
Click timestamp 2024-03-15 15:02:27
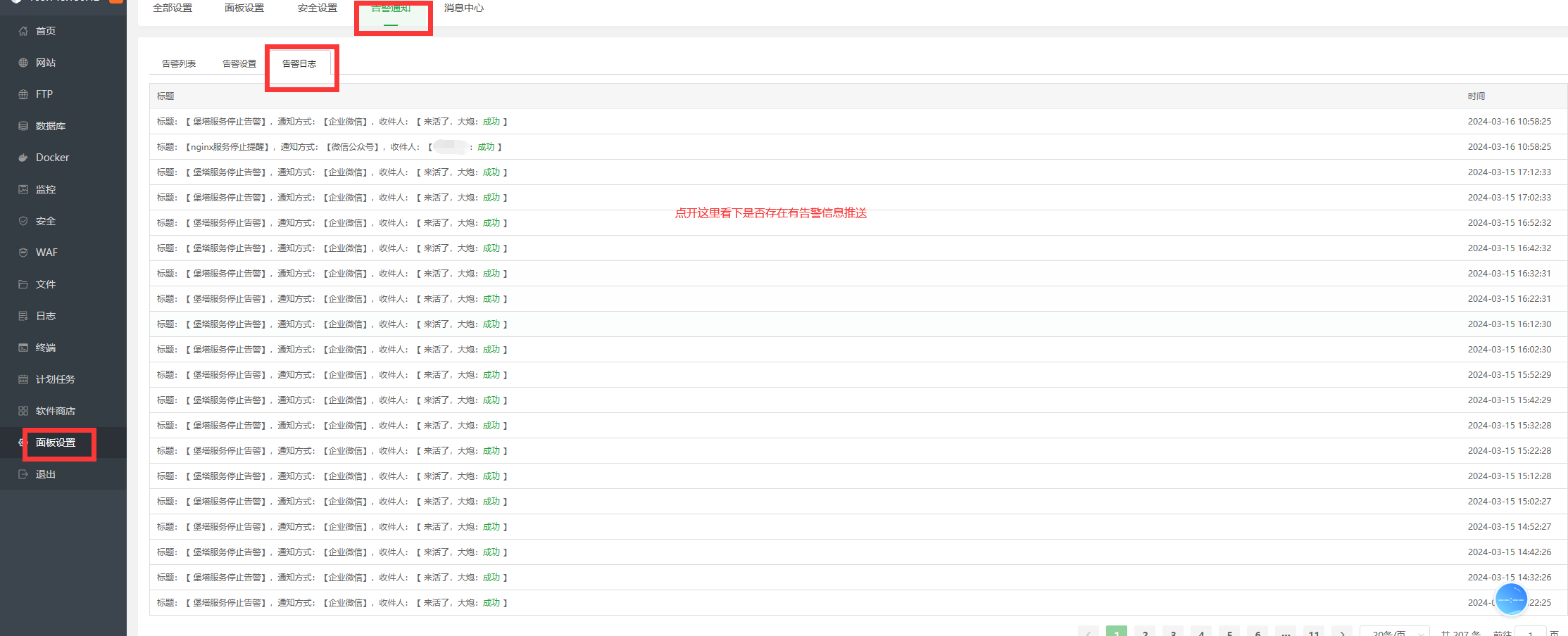1510,502
